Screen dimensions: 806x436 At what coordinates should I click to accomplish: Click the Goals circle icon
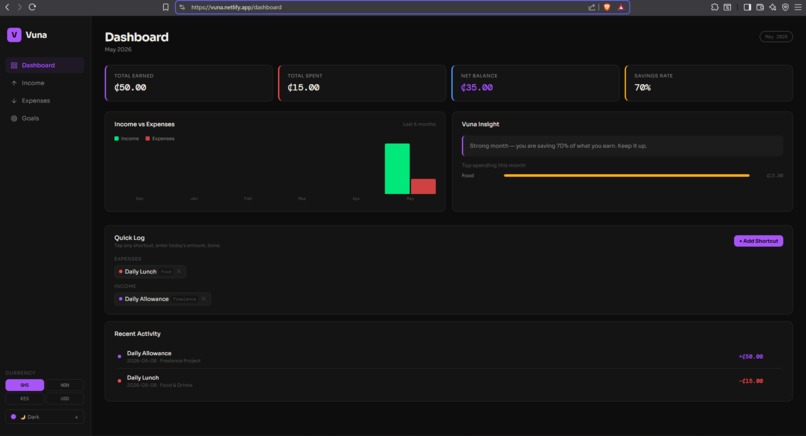pos(14,118)
